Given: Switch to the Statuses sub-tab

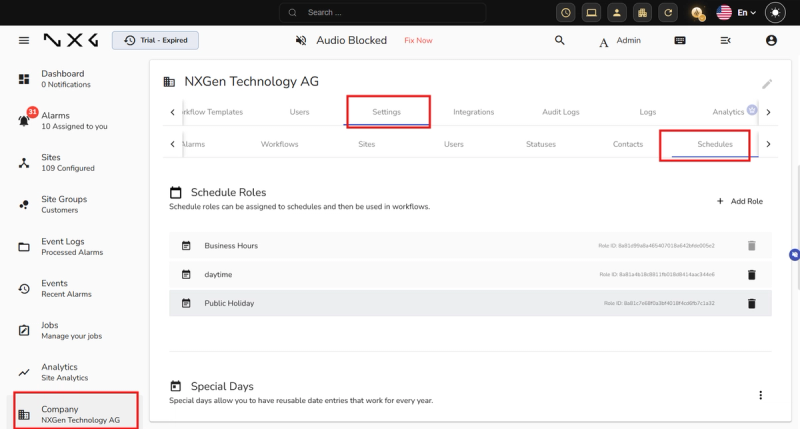Looking at the screenshot, I should pos(541,144).
